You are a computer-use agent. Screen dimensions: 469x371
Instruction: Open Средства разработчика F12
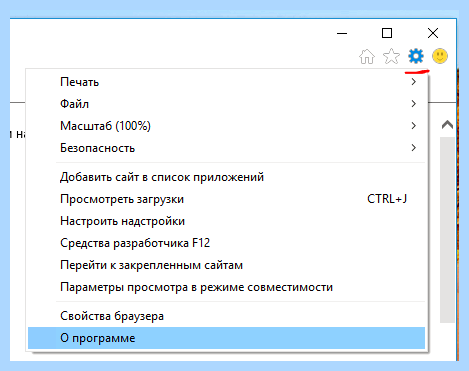tap(226, 243)
